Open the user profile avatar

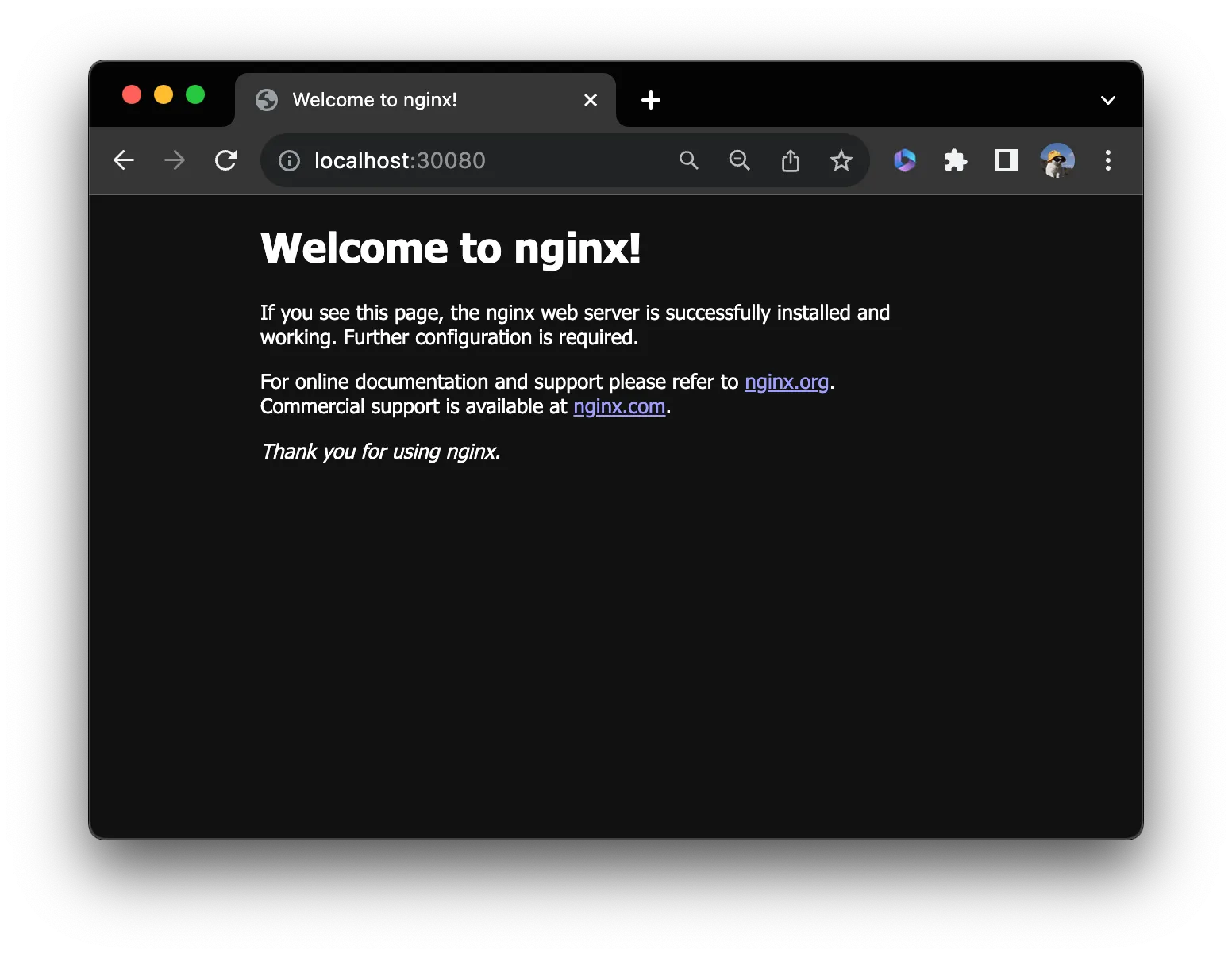point(1057,160)
